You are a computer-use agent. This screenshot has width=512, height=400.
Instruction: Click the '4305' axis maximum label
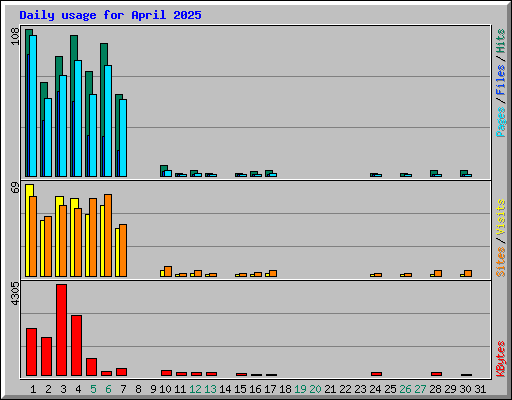(x=15, y=294)
